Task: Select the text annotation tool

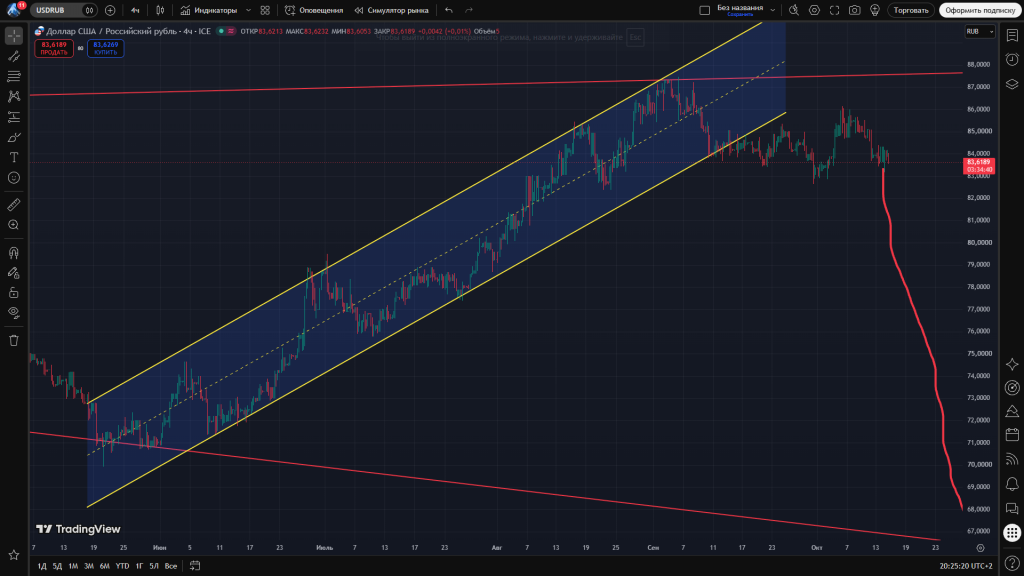Action: (14, 157)
